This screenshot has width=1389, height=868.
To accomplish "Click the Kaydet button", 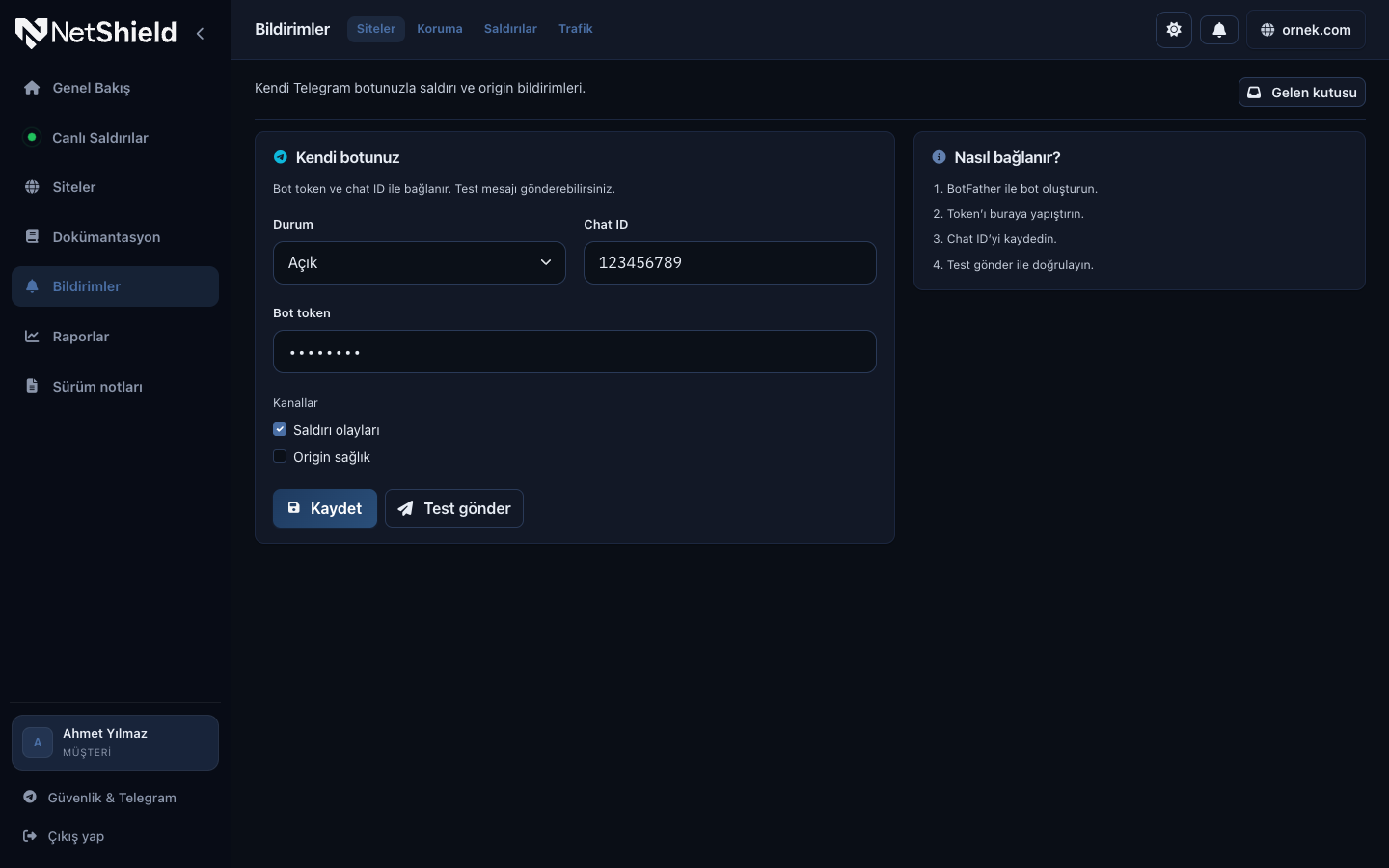I will (x=325, y=508).
